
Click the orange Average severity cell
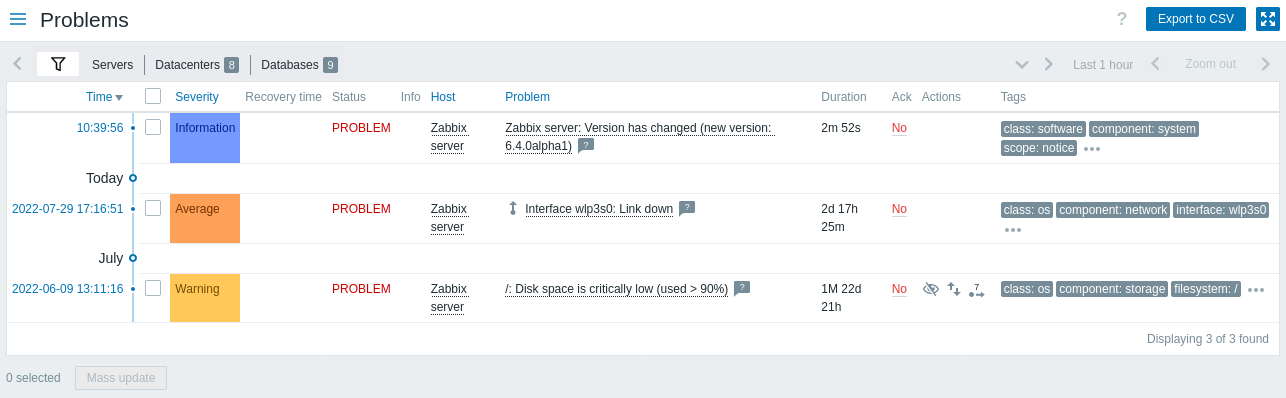[205, 218]
